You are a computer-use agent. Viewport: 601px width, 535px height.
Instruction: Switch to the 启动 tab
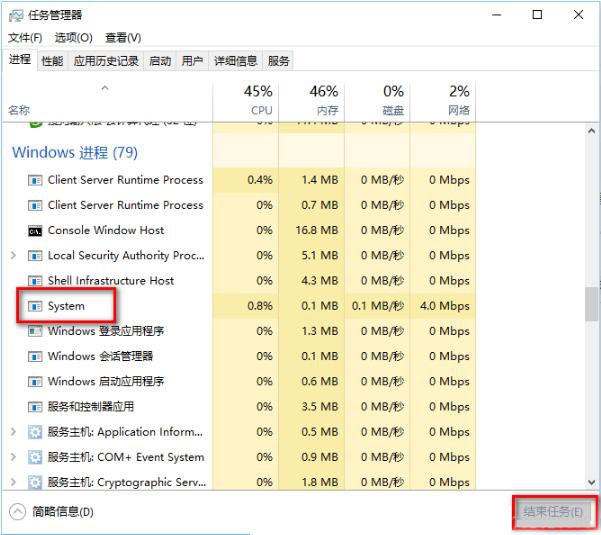(160, 61)
